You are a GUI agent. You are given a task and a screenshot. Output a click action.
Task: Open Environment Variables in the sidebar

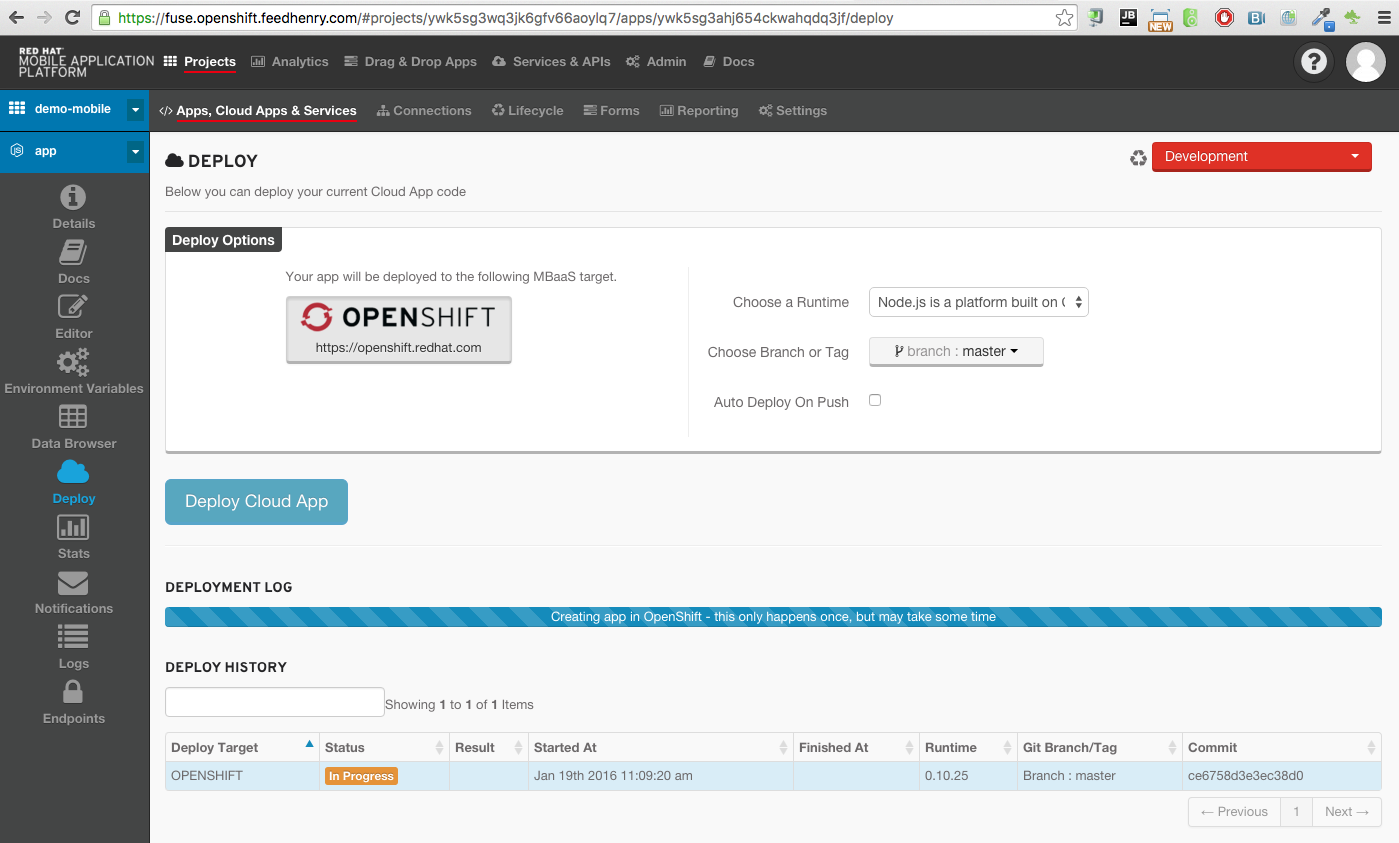pyautogui.click(x=74, y=373)
